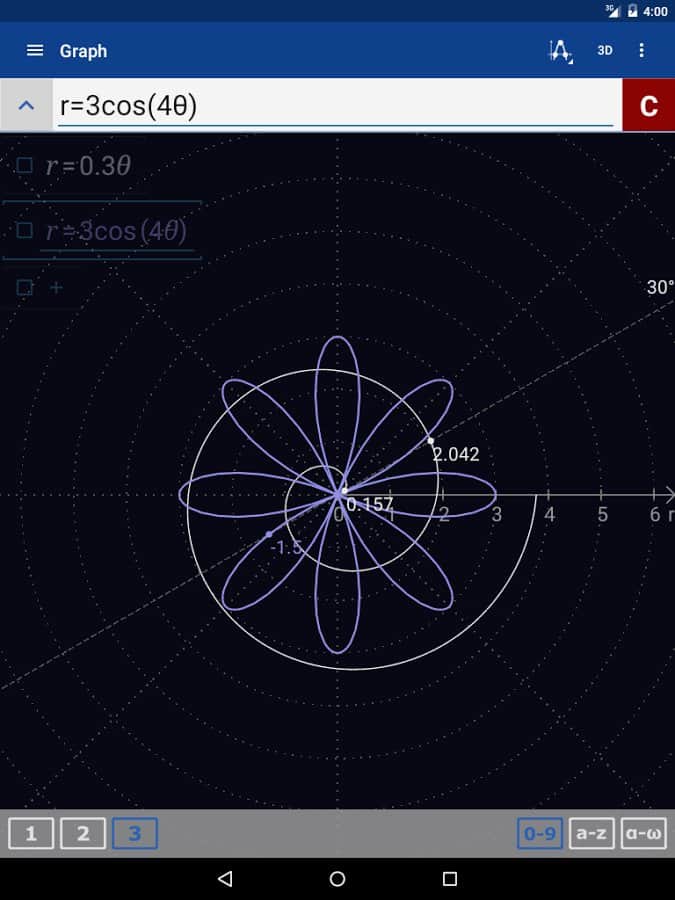Tap the graph trace analysis icon
The width and height of the screenshot is (675, 900).
pyautogui.click(x=561, y=51)
